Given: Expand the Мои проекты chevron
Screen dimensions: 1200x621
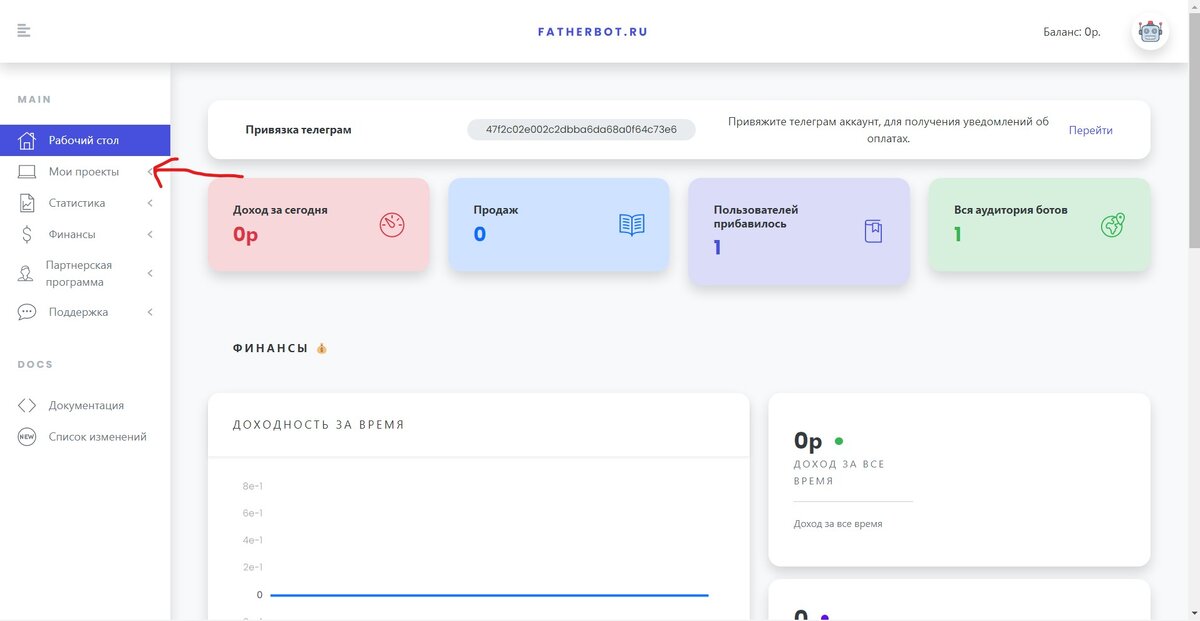Looking at the screenshot, I should point(150,172).
